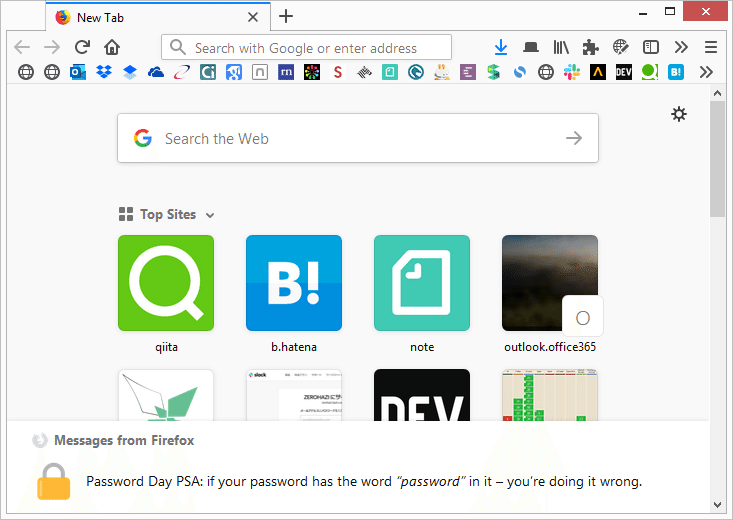
Task: Open the blue Google g bookmark
Action: (234, 72)
